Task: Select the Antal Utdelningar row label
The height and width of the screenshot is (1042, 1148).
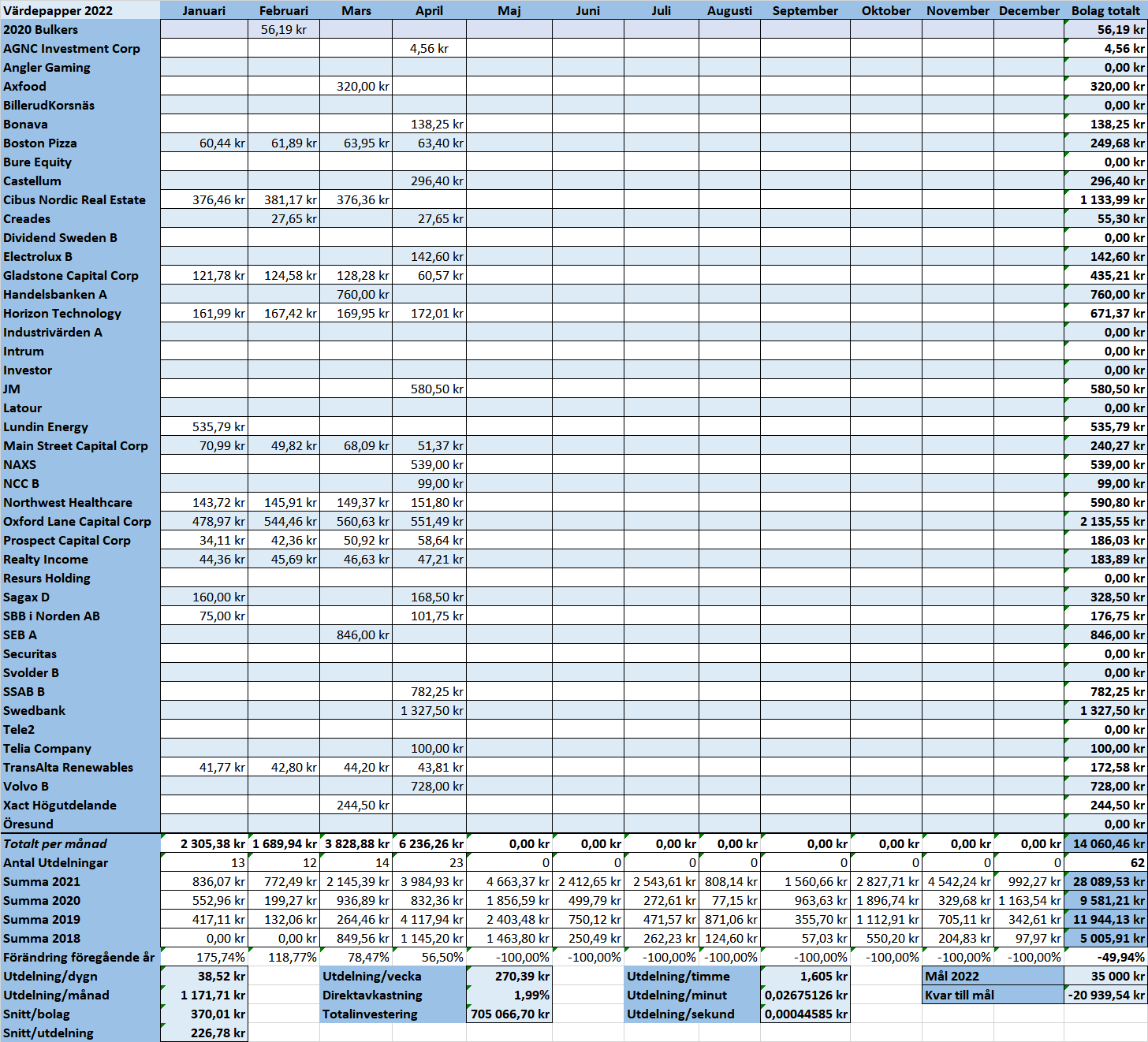Action: tap(80, 862)
